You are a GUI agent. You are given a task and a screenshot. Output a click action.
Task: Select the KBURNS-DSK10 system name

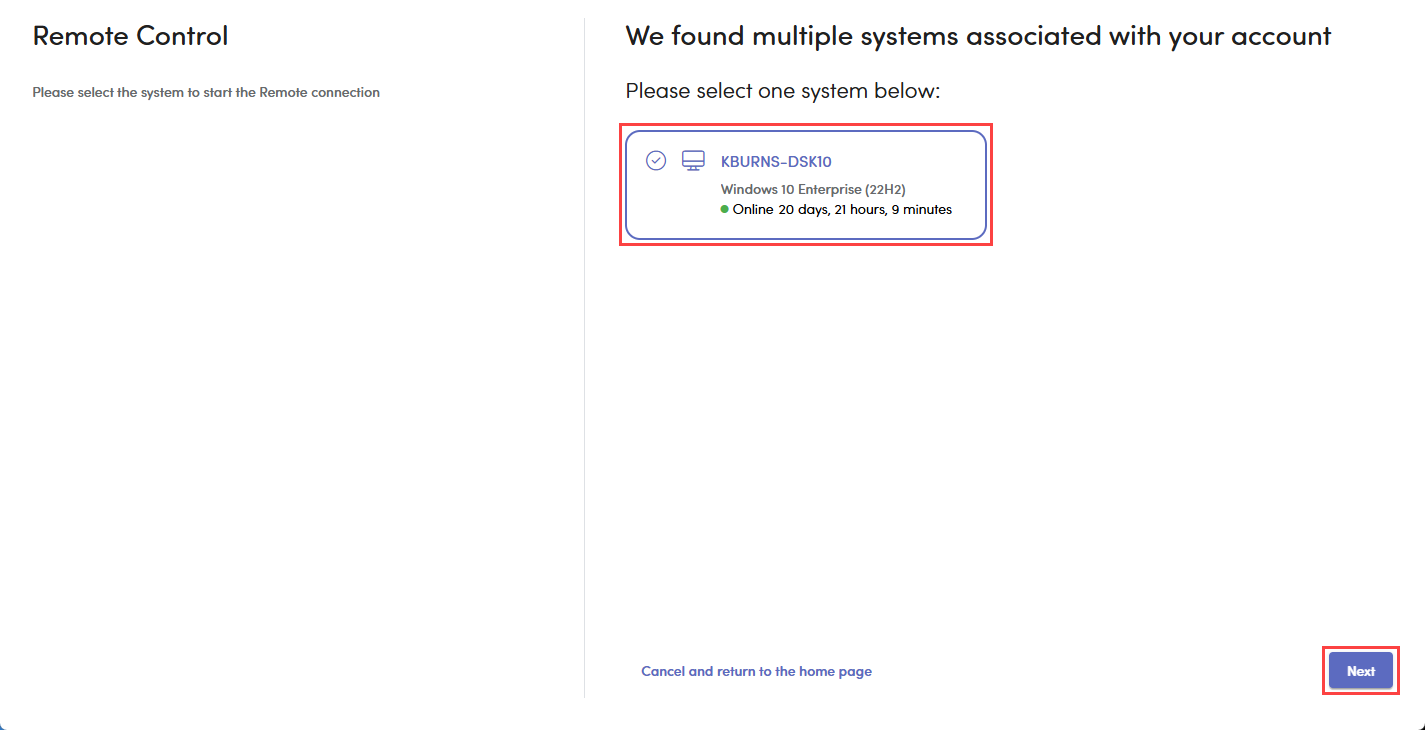(x=776, y=162)
